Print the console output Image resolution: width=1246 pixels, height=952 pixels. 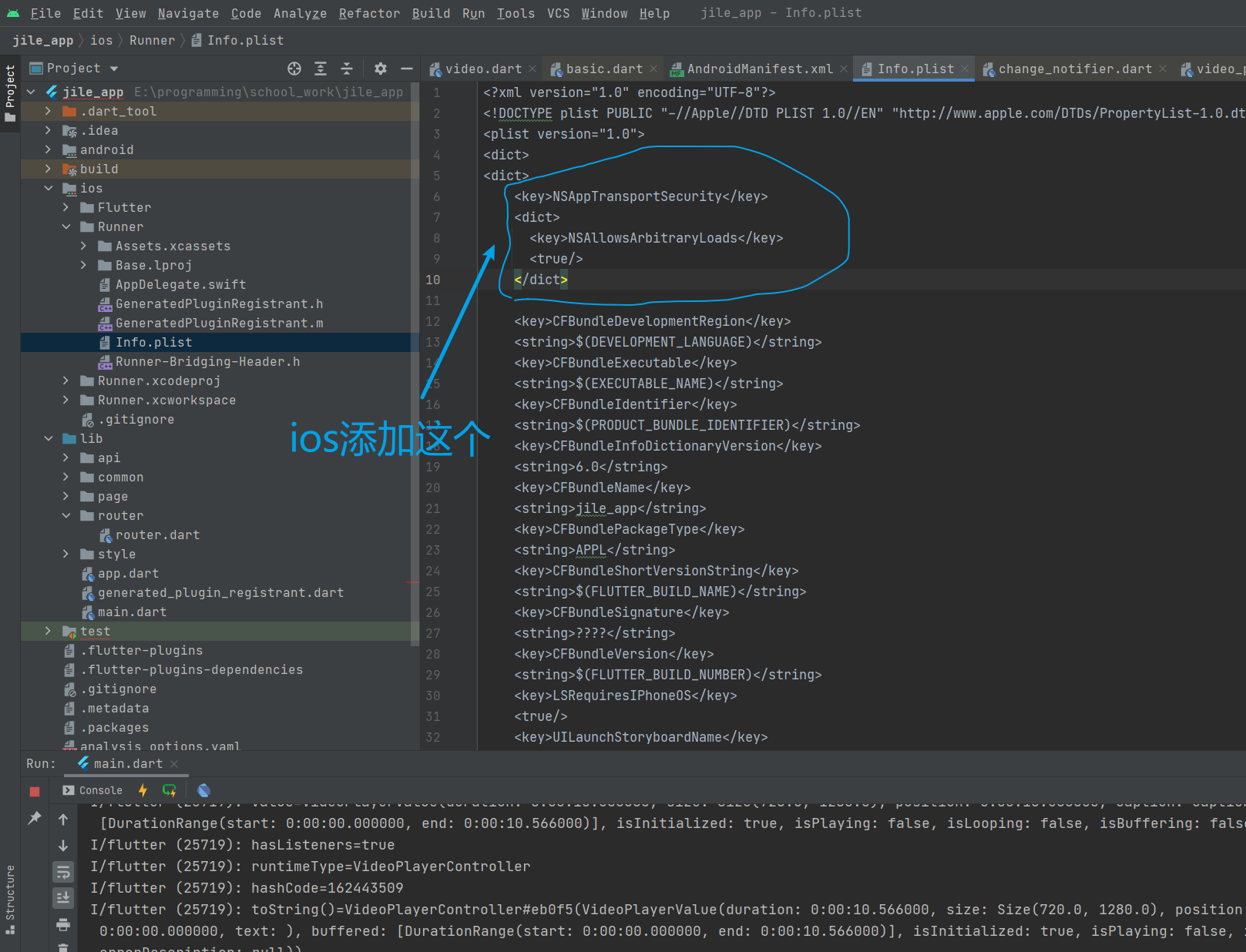point(63,924)
